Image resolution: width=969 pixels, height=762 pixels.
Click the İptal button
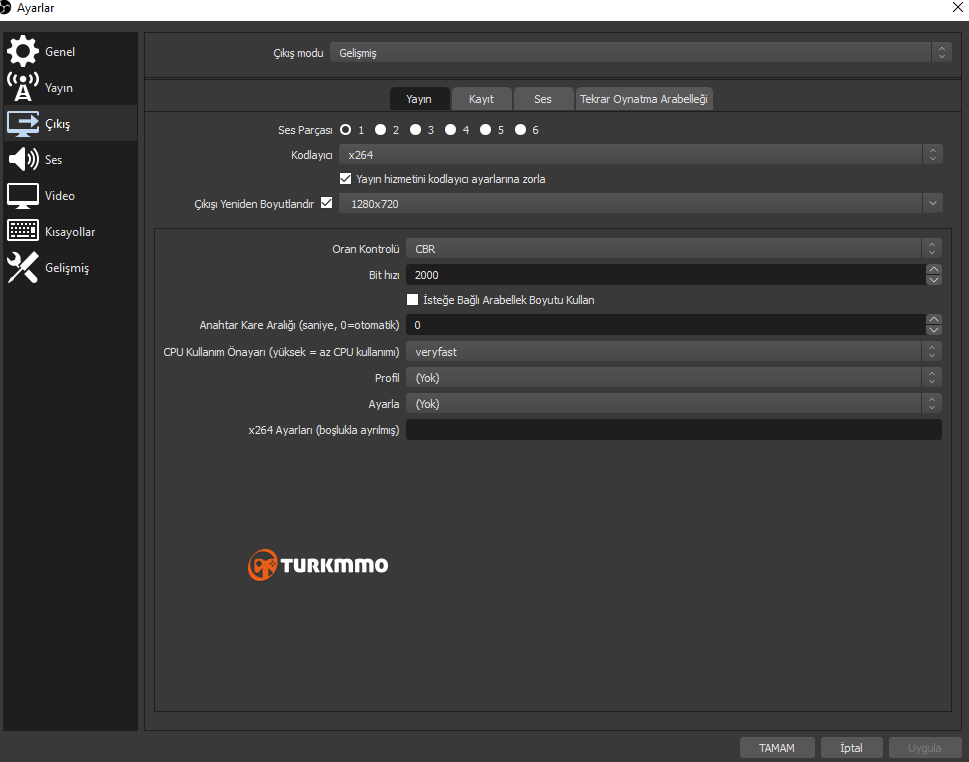[851, 748]
